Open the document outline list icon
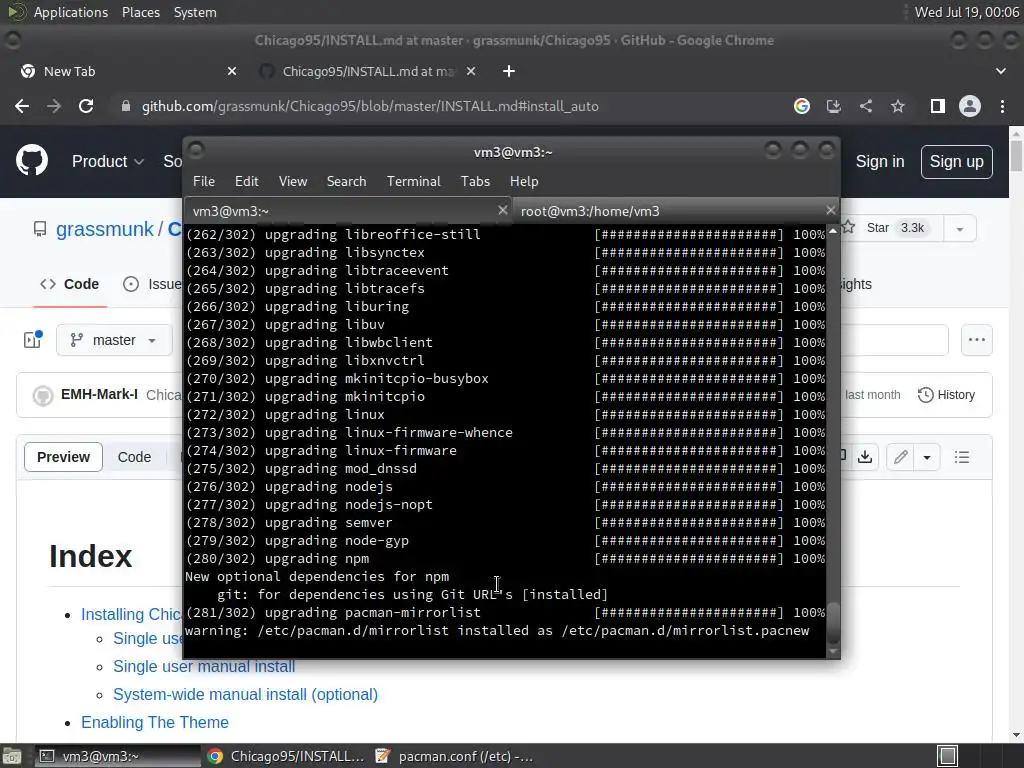This screenshot has height=768, width=1024. pyautogui.click(x=961, y=456)
